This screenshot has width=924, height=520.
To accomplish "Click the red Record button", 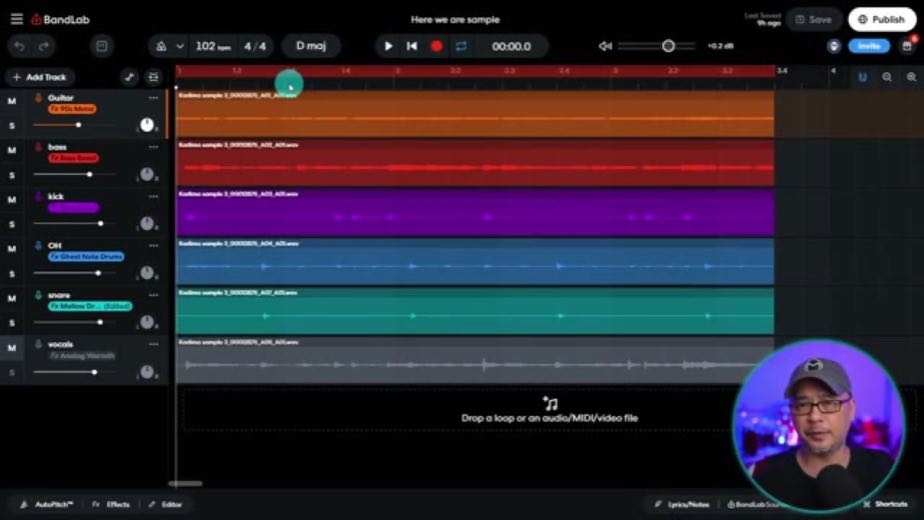I will (x=436, y=46).
